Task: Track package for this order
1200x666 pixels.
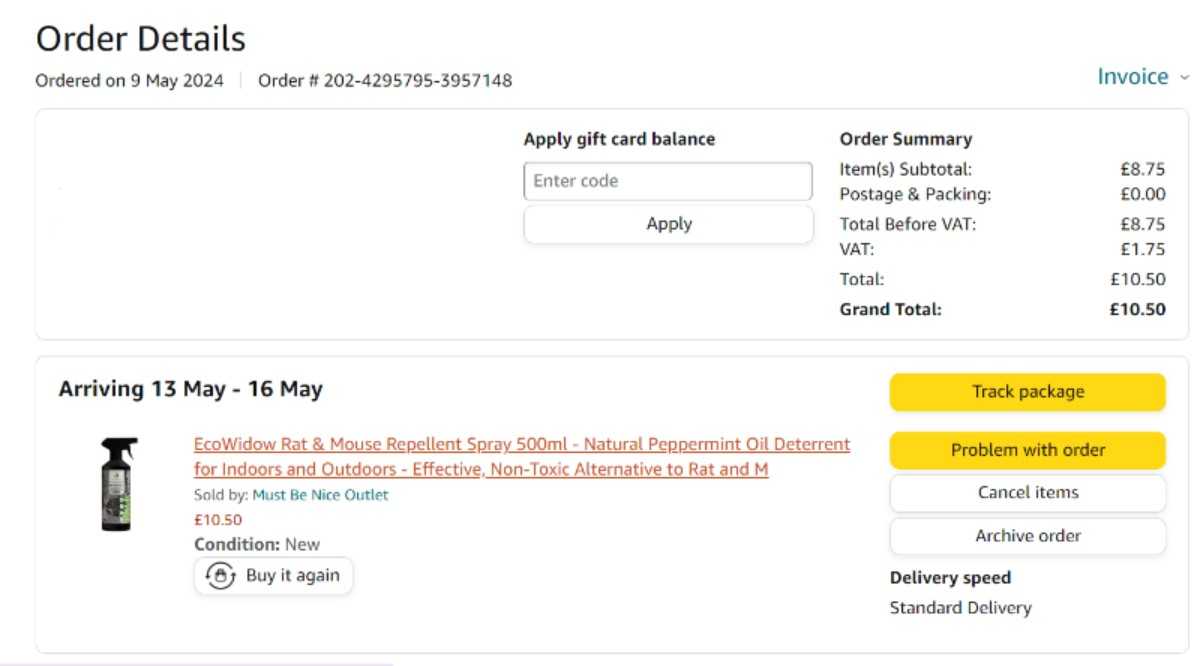Action: 1028,392
